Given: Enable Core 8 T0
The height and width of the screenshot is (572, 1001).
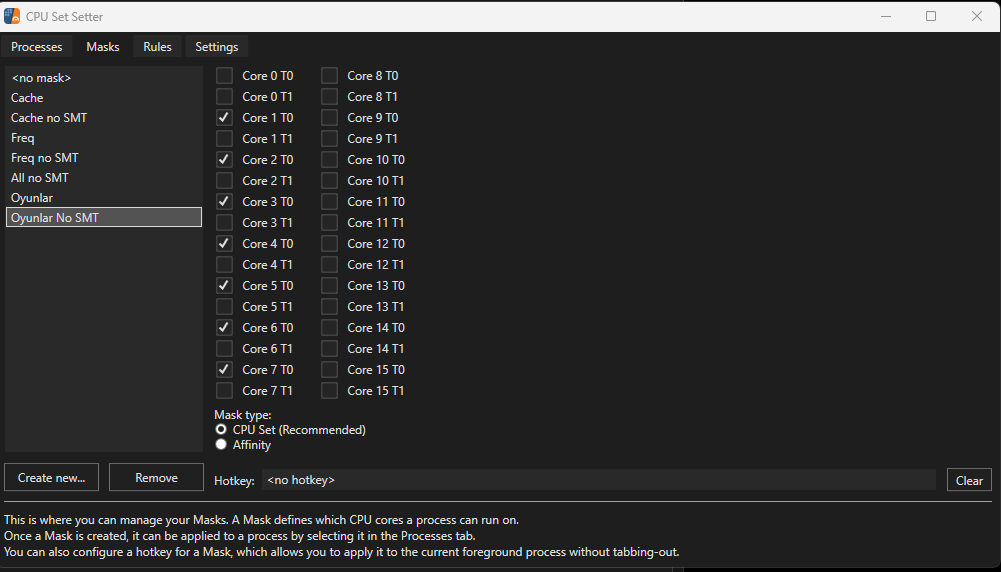Looking at the screenshot, I should point(329,76).
